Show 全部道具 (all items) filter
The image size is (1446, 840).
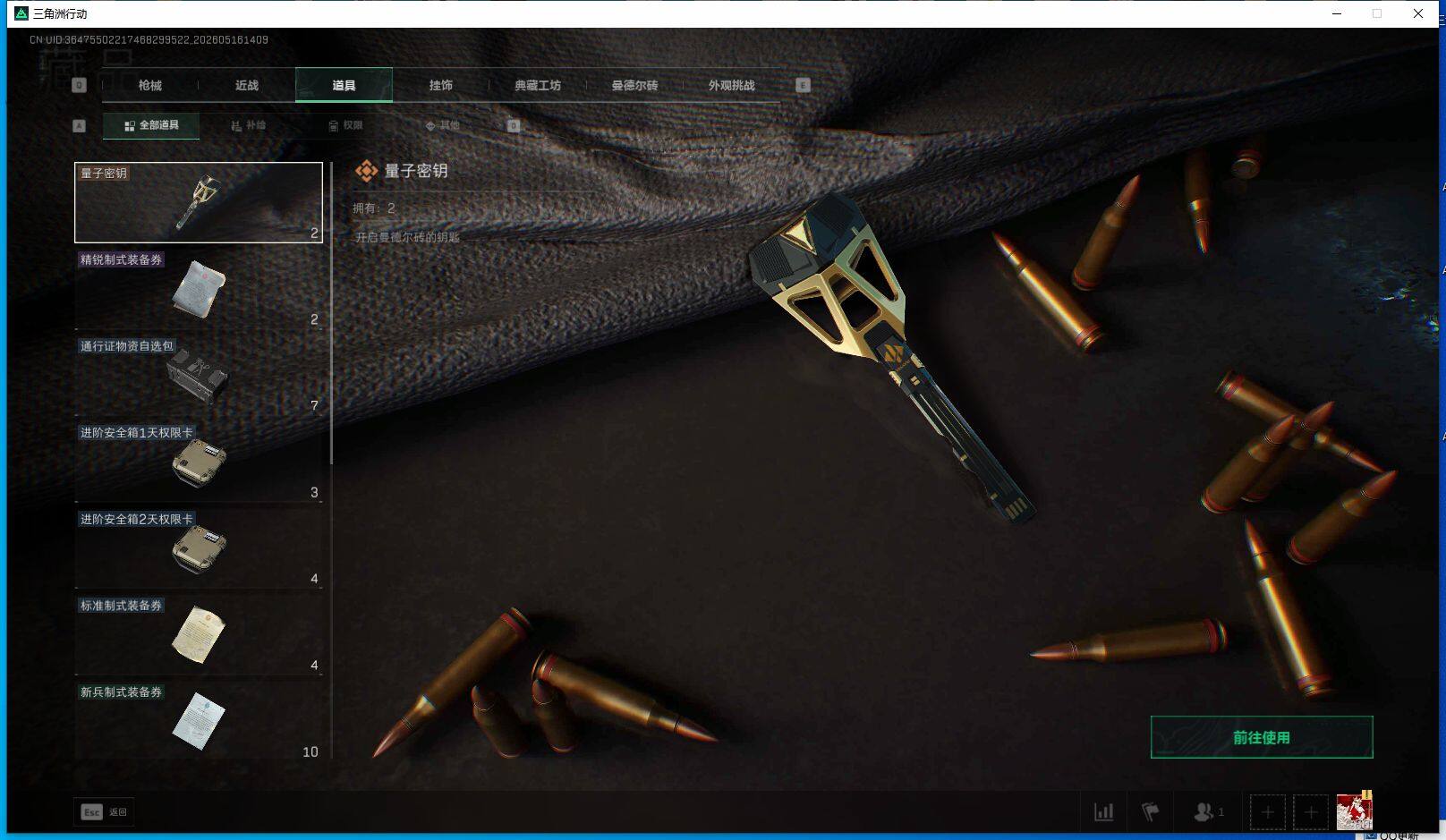(x=151, y=125)
